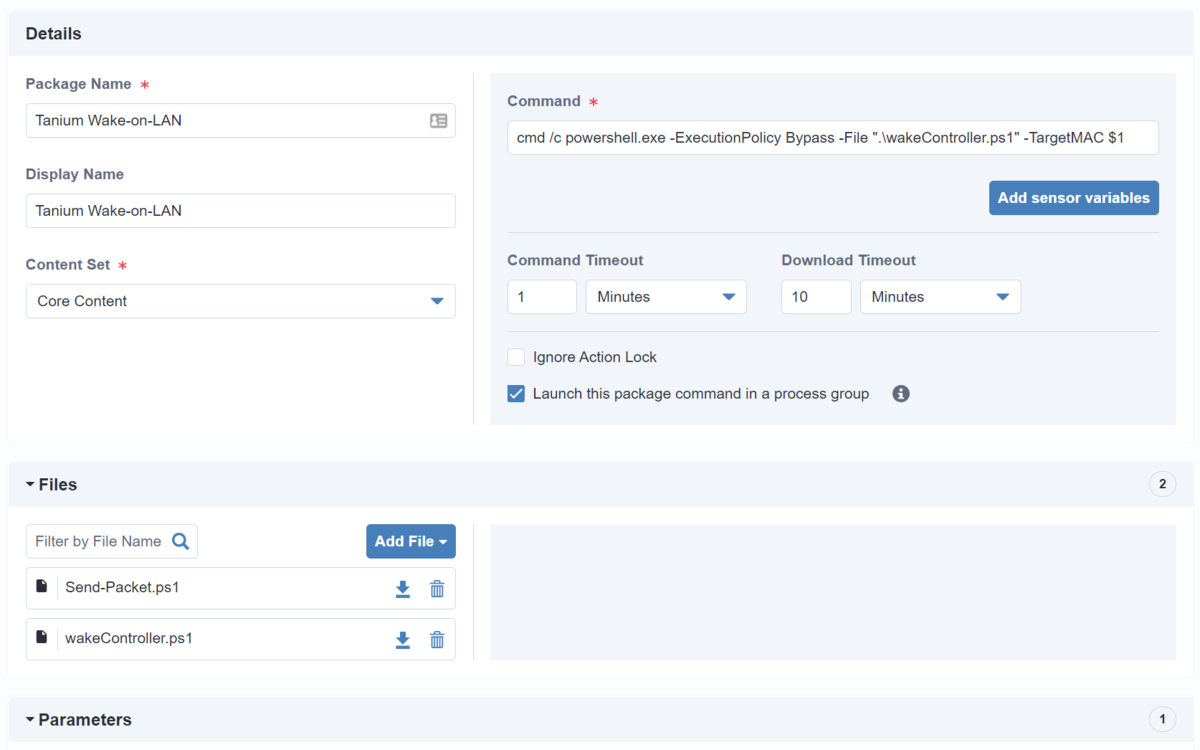Select the wakeController.ps1 file row
This screenshot has width=1200, height=750.
coord(240,639)
